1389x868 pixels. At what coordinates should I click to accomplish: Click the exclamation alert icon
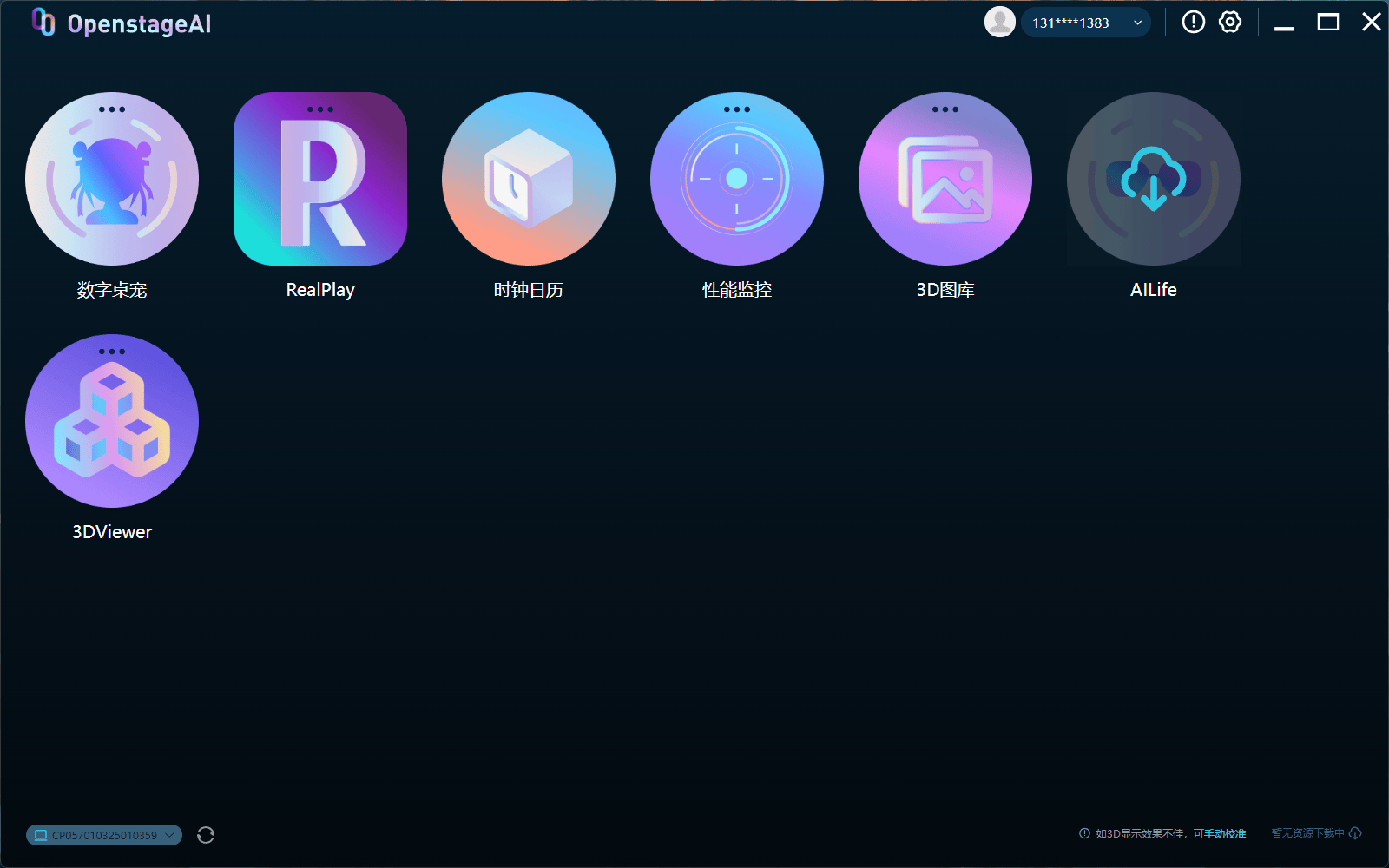pos(1194,23)
